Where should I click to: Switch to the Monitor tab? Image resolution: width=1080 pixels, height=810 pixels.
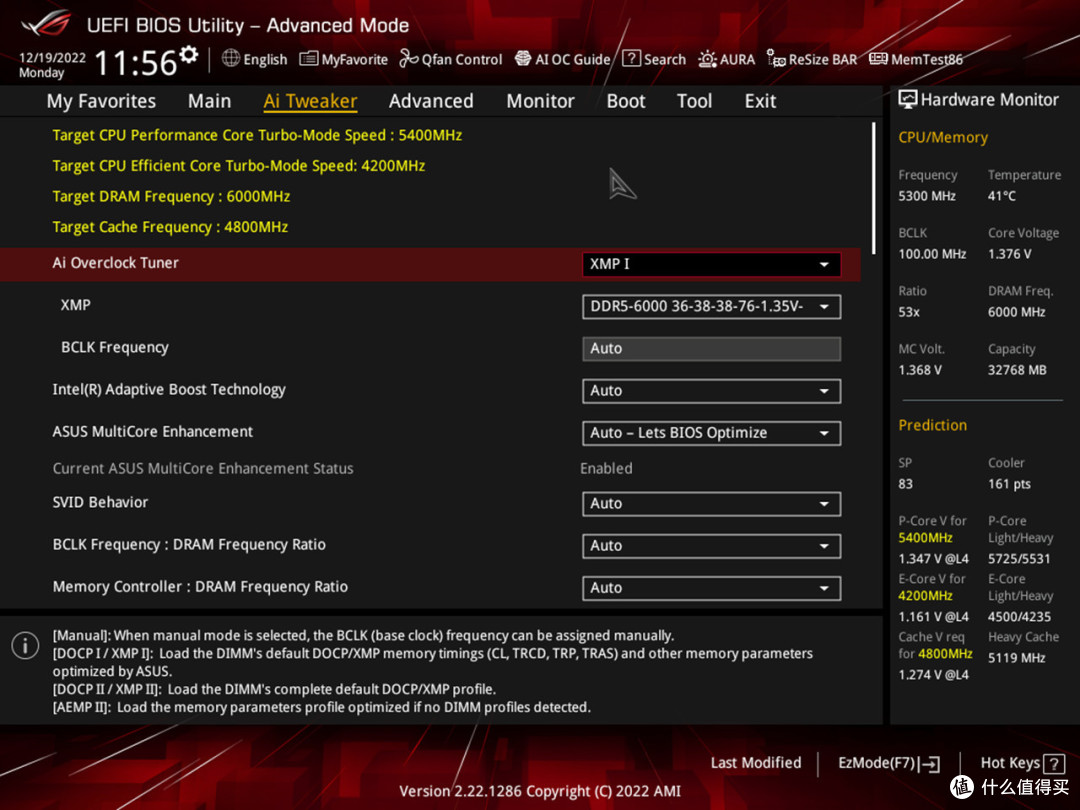(540, 101)
